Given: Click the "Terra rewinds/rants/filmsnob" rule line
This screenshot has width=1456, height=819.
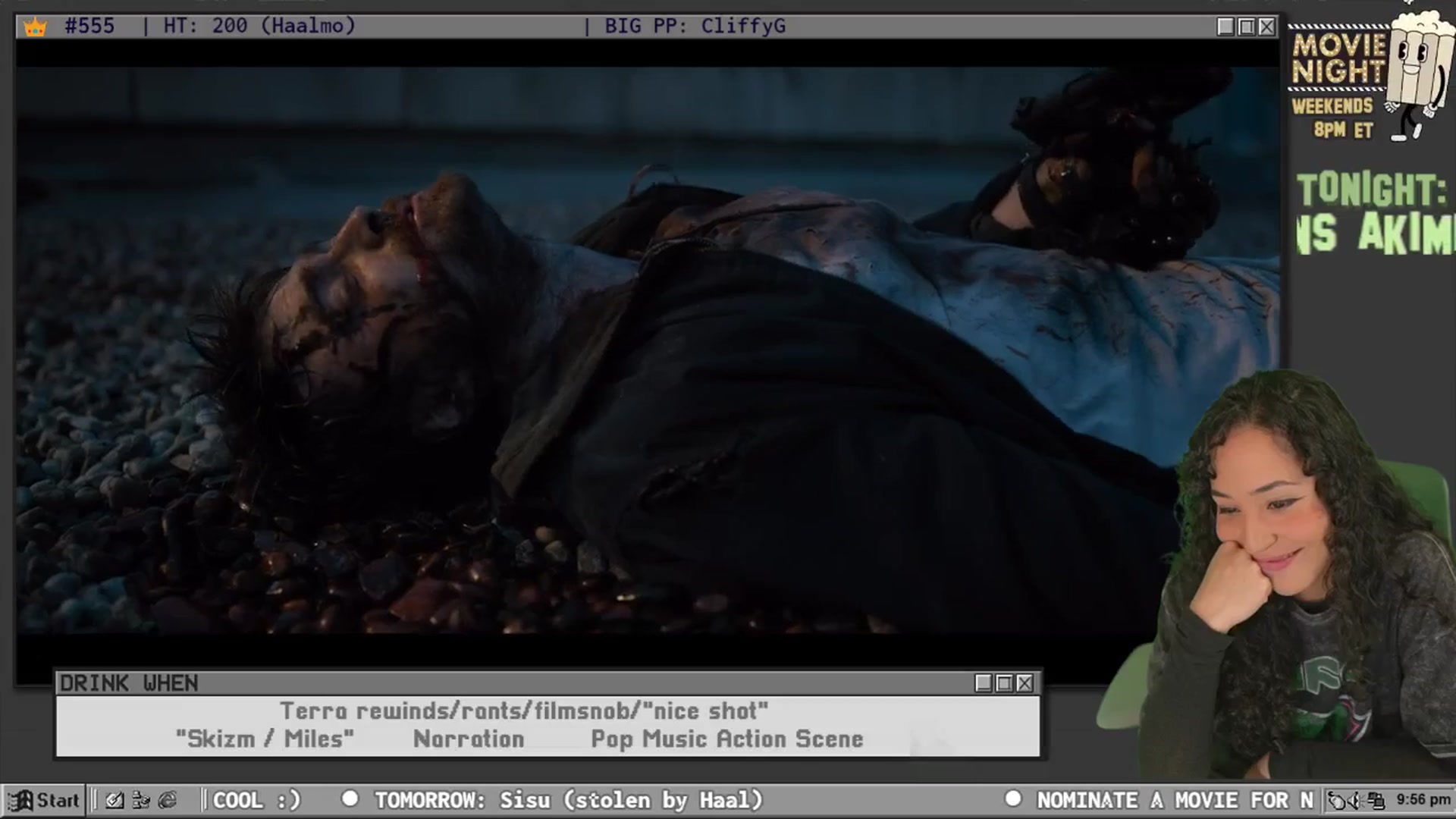Looking at the screenshot, I should point(524,711).
